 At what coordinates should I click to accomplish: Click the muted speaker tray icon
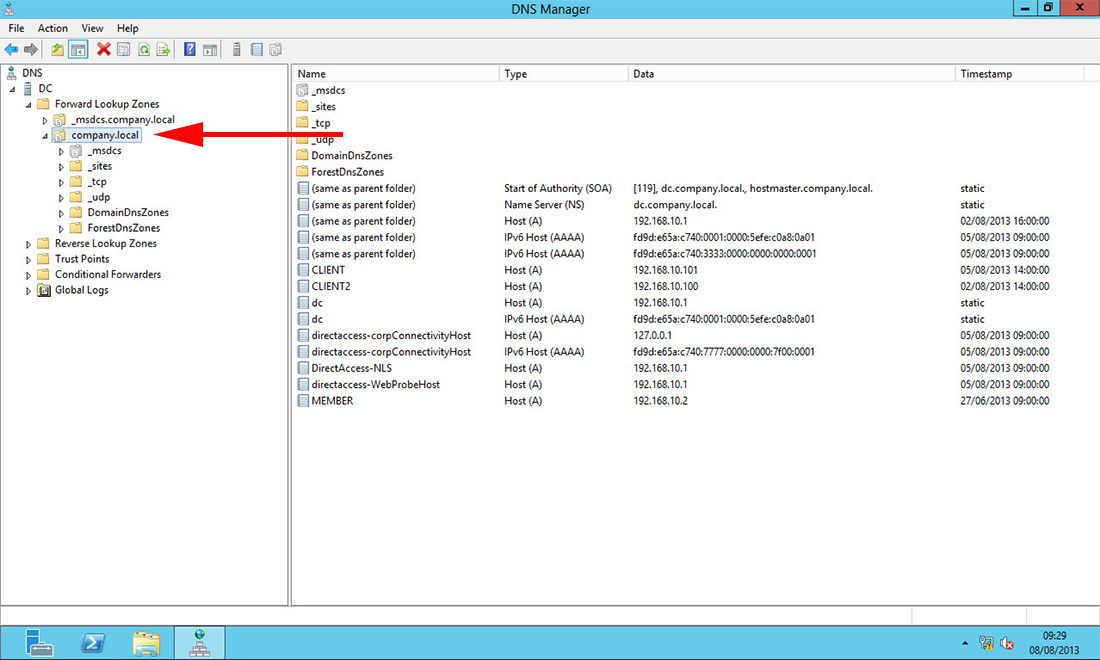coord(1007,643)
